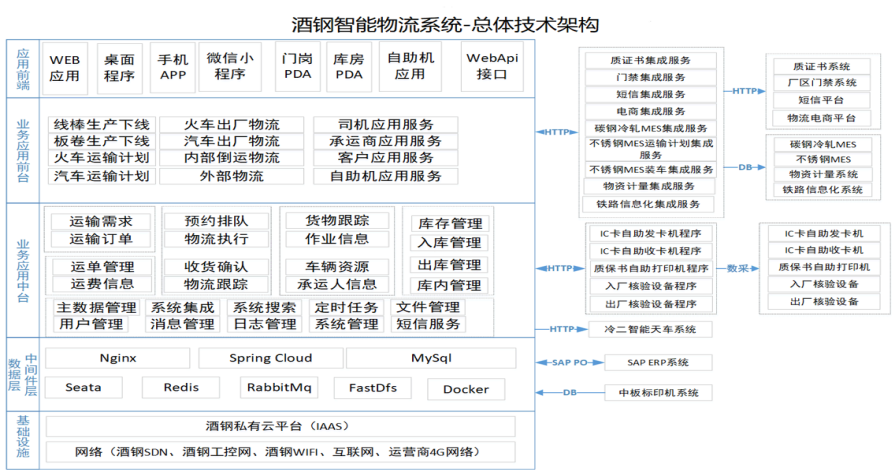Viewport: 895px width, 470px height.
Task: Select the '车辆资源' module
Action: tap(337, 267)
